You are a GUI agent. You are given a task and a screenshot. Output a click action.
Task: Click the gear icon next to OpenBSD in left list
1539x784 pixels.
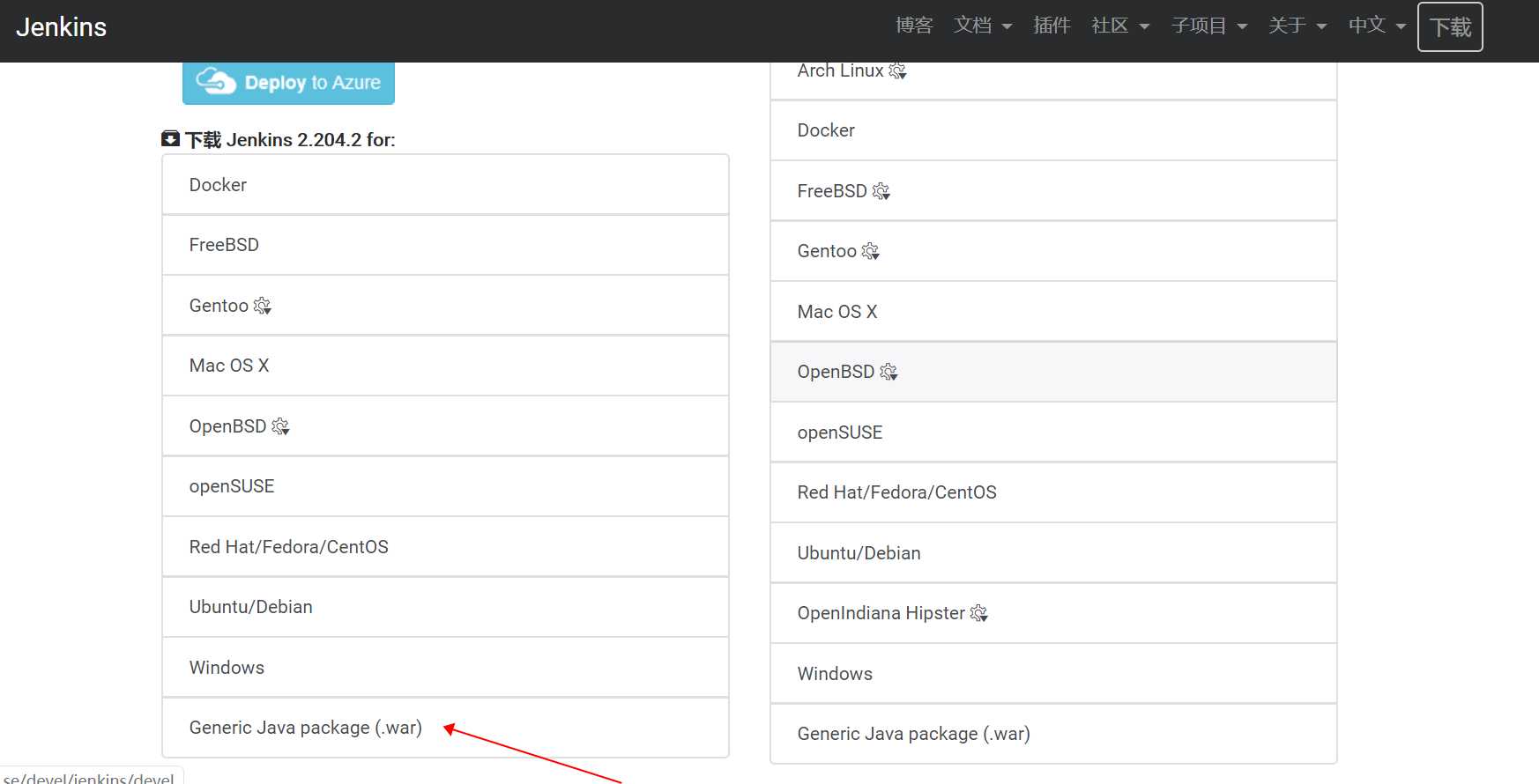(x=280, y=426)
